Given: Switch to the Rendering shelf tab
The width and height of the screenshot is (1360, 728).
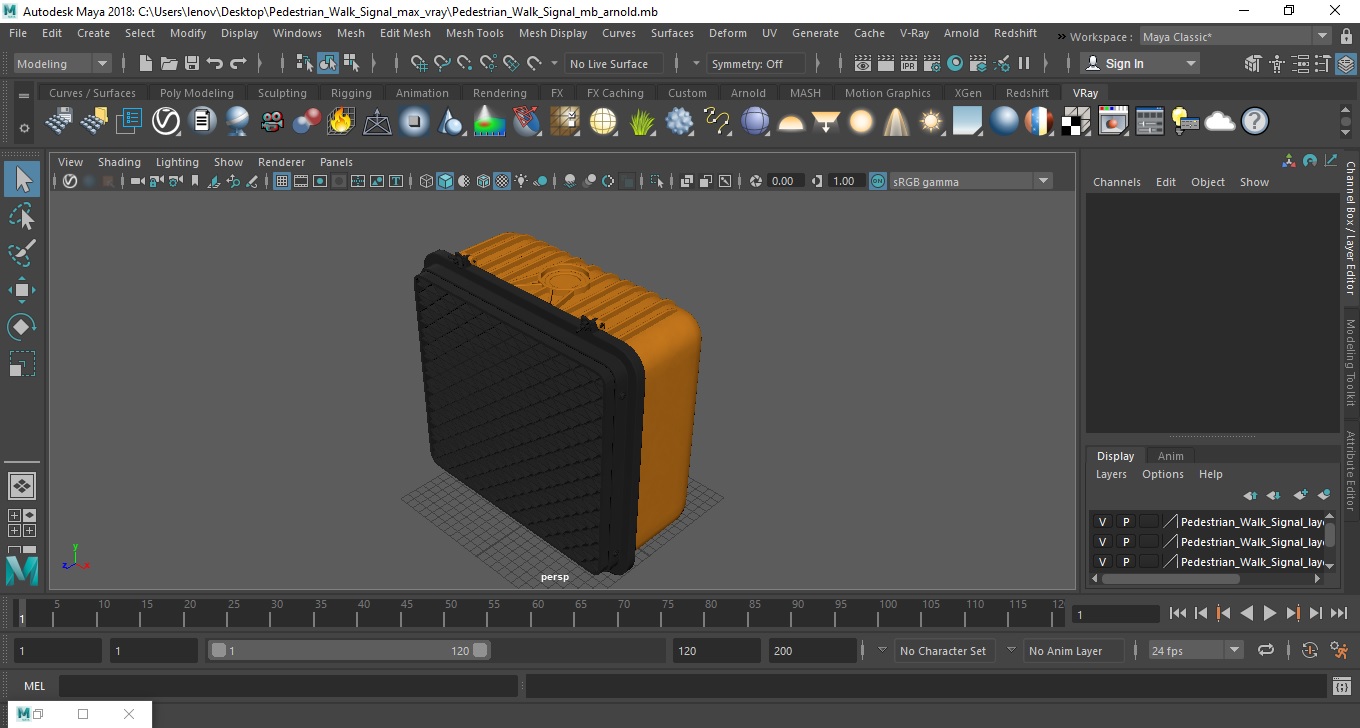Looking at the screenshot, I should coord(499,93).
